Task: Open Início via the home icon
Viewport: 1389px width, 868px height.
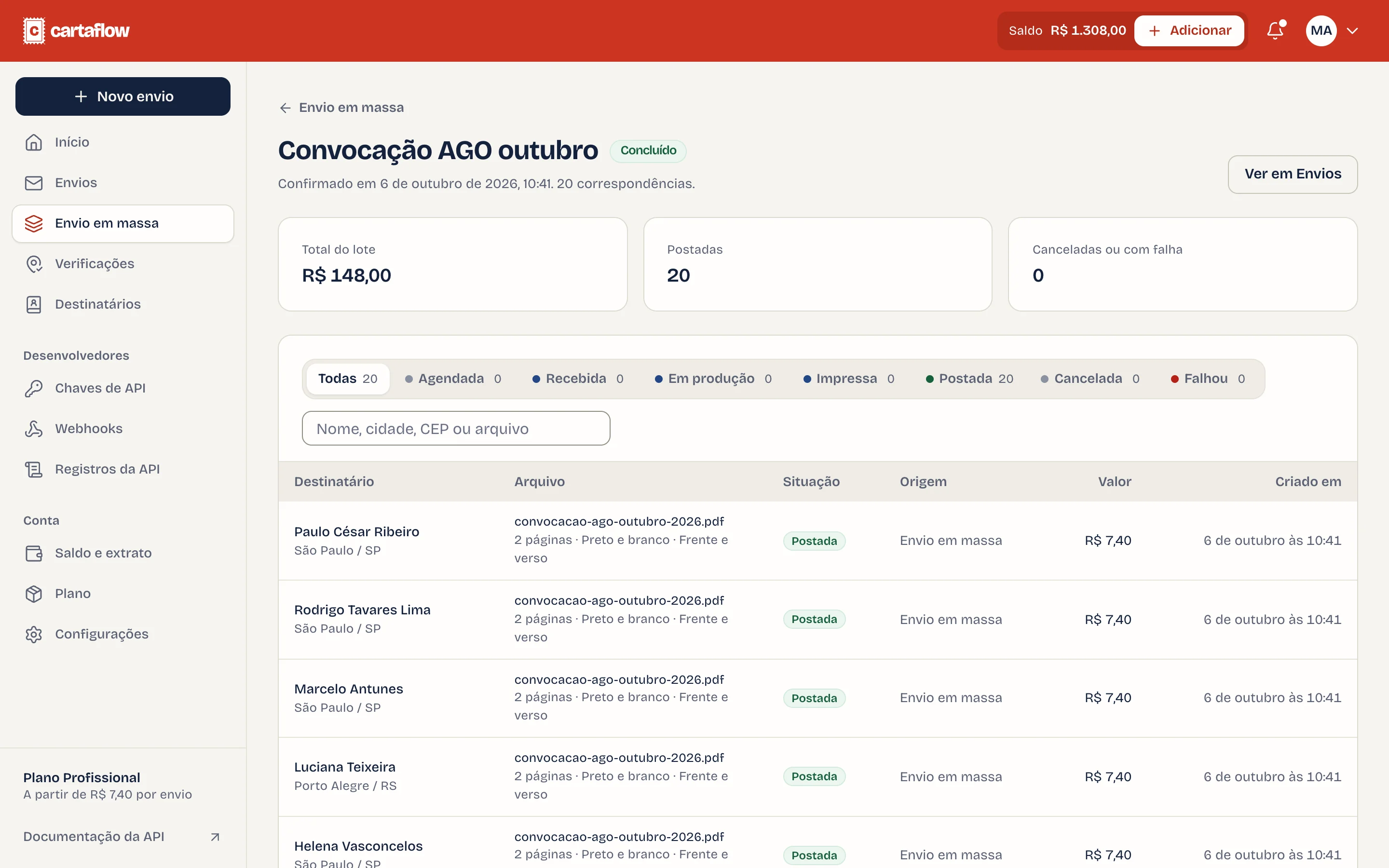Action: pos(34,142)
